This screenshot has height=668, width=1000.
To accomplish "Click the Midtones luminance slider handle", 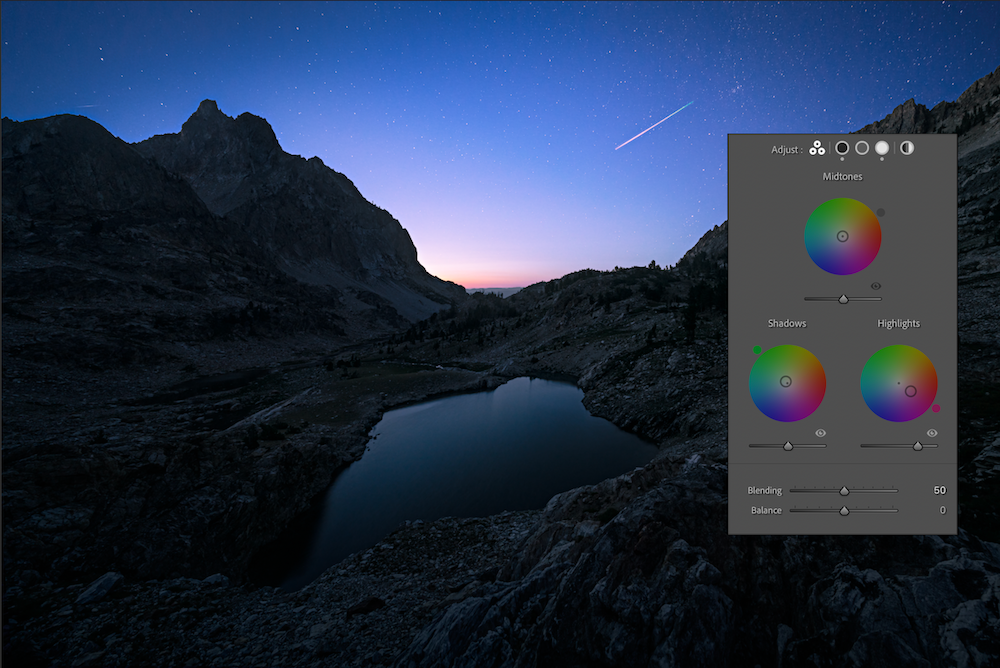I will click(843, 299).
